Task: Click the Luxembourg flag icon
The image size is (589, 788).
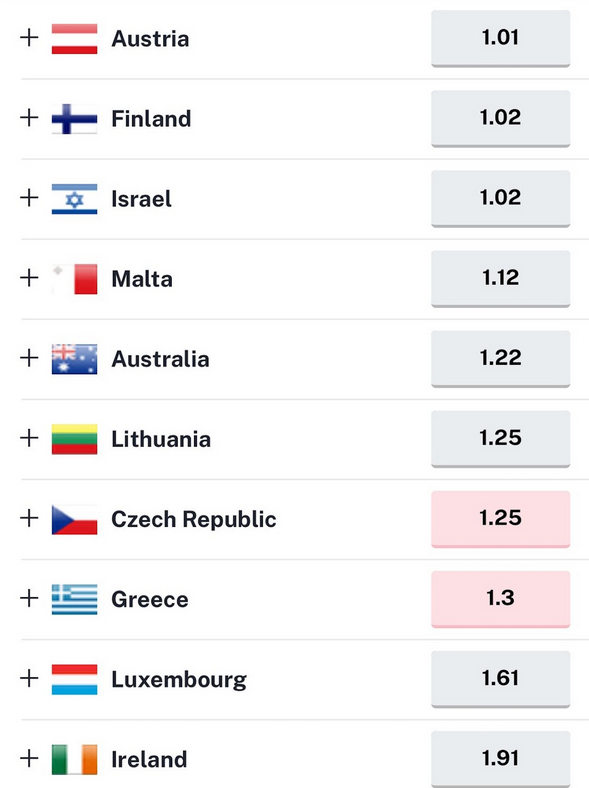Action: tap(74, 679)
